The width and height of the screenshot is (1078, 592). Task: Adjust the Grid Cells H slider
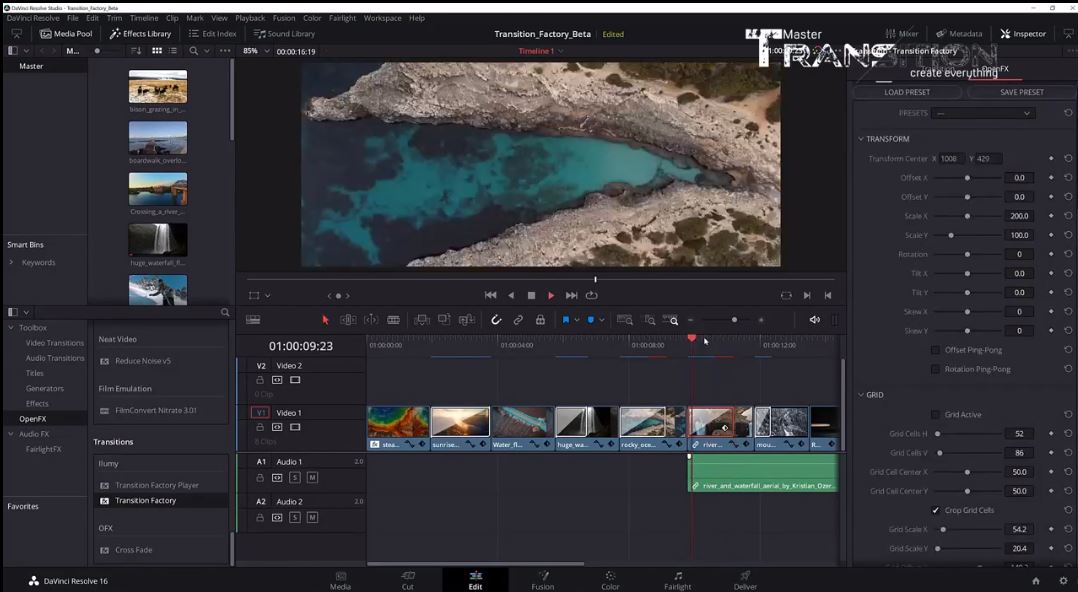click(x=937, y=434)
